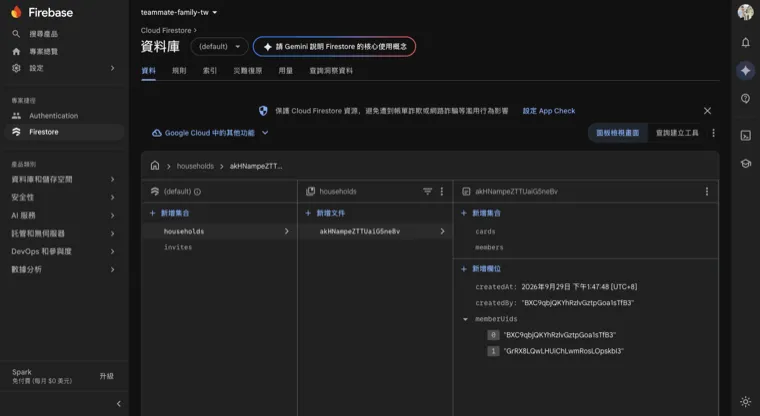Click 新增集合 in document panel

pos(481,213)
